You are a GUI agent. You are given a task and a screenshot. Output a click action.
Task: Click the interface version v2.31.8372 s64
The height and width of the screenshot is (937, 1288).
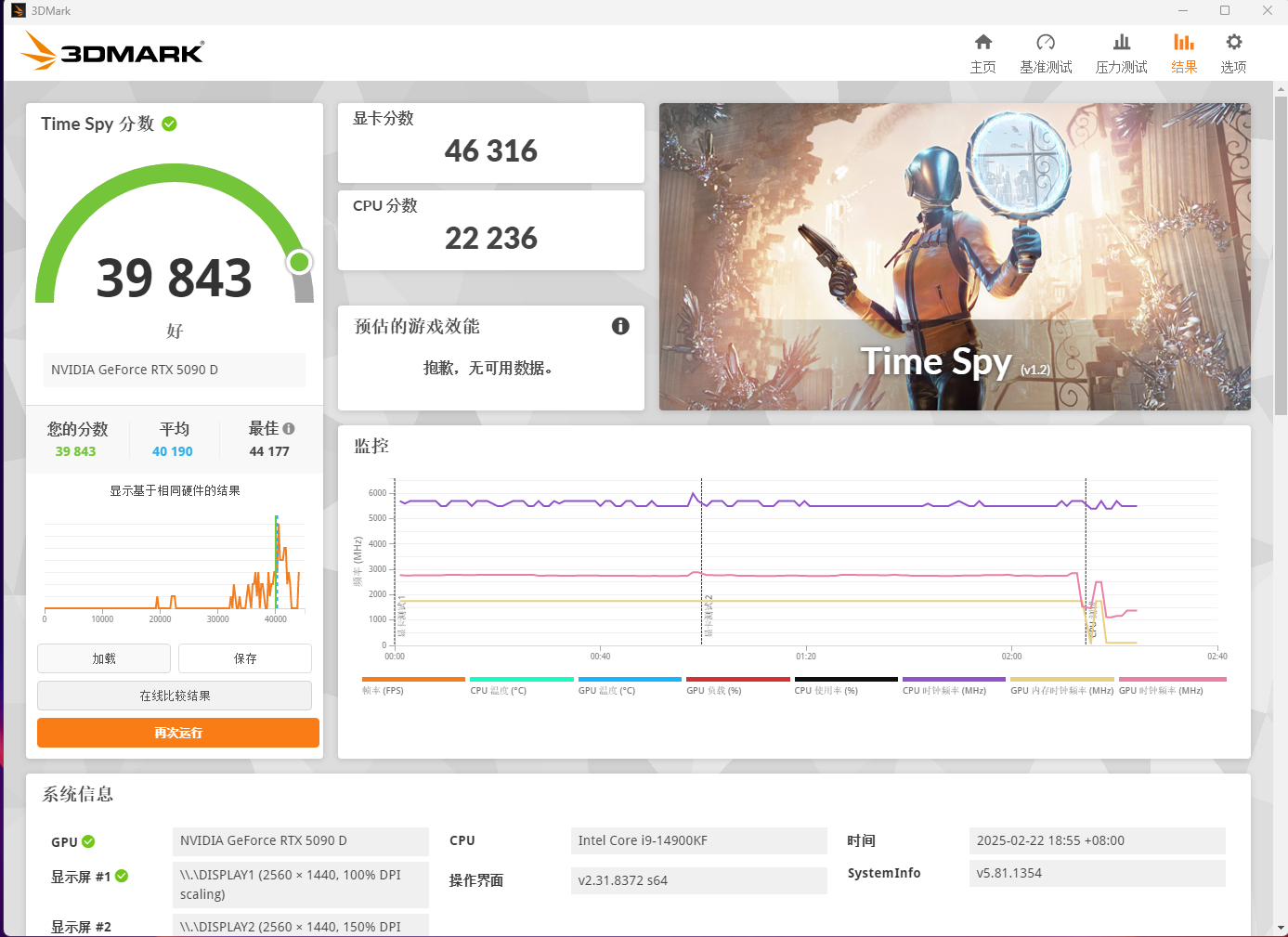coord(699,880)
